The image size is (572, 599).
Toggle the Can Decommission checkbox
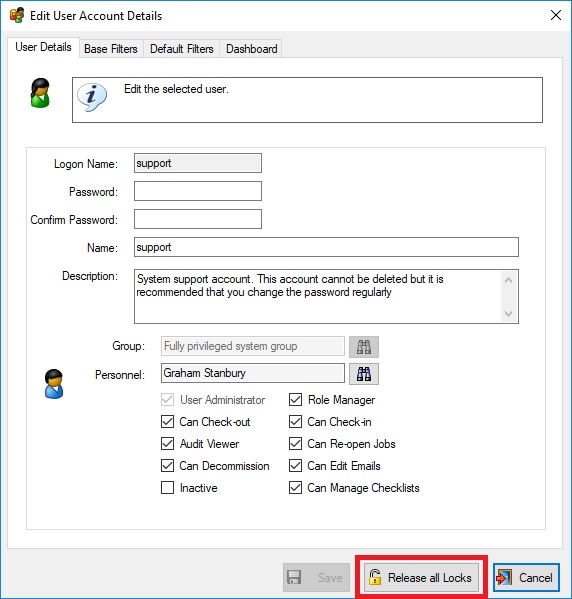click(167, 466)
